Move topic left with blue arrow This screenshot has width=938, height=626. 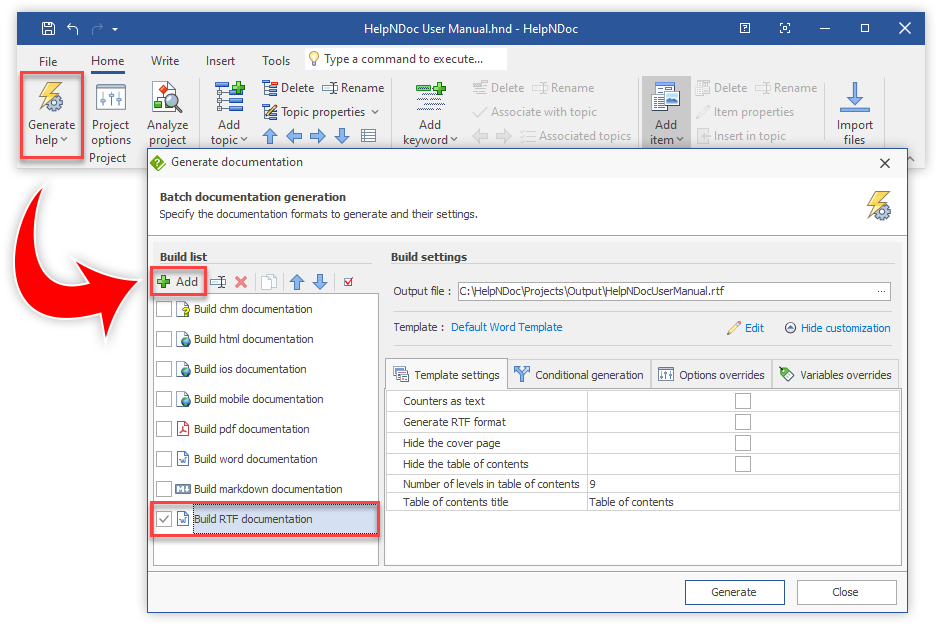pyautogui.click(x=294, y=136)
